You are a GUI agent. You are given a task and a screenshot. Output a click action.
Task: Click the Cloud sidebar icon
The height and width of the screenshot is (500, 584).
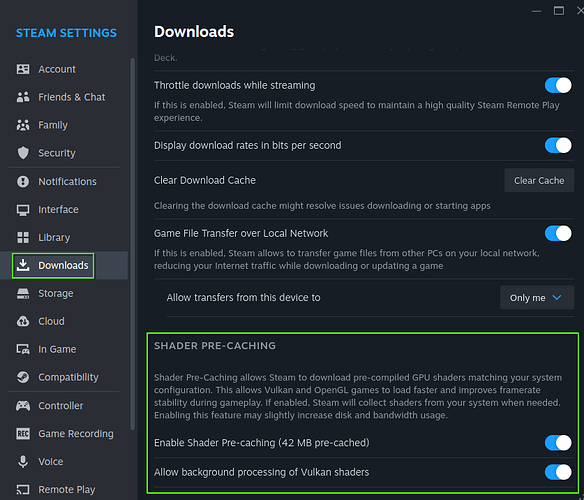point(23,321)
